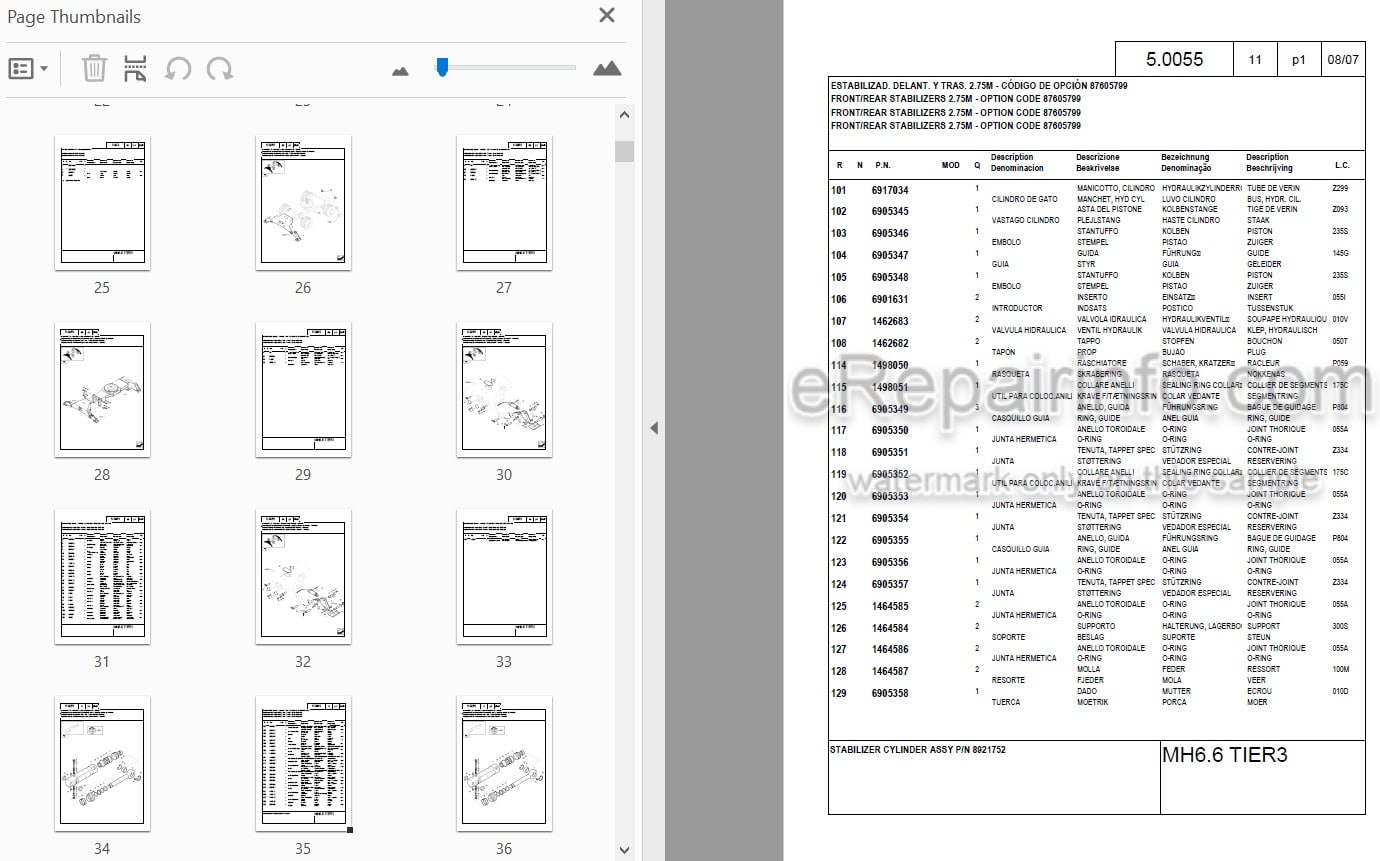
Task: Click the MOD column header
Action: click(951, 166)
